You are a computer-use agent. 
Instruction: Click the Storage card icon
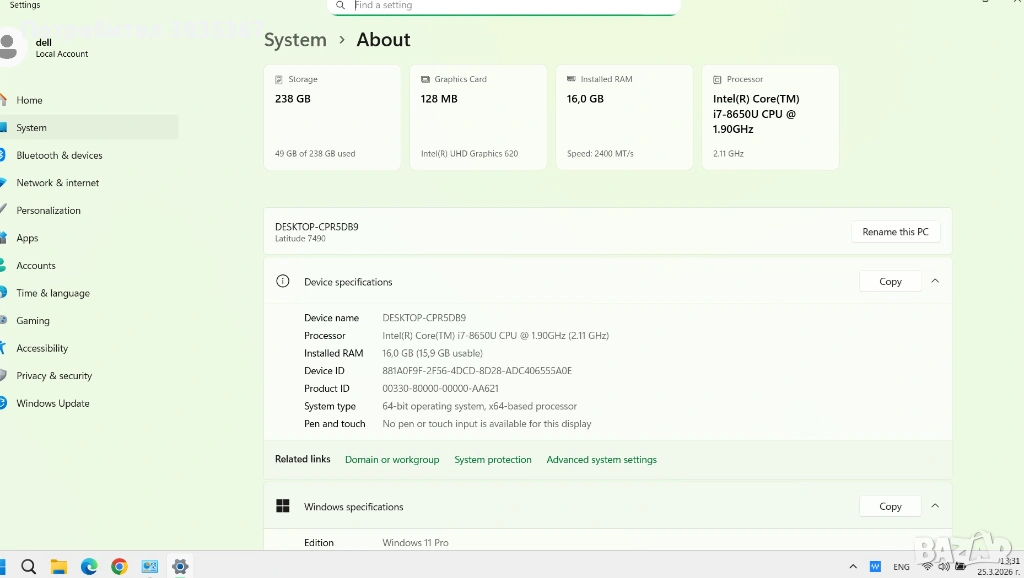(279, 79)
